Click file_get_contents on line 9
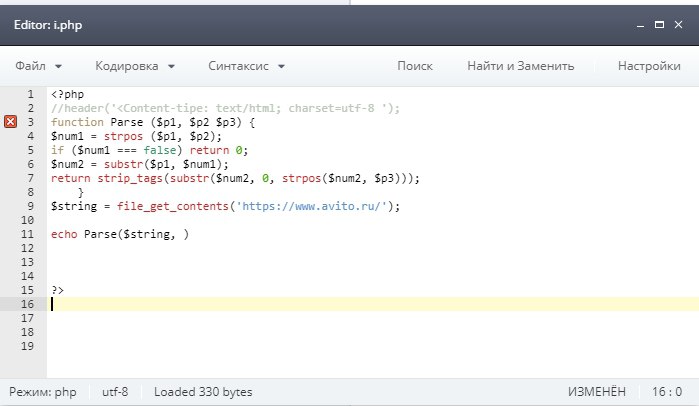 pos(173,206)
